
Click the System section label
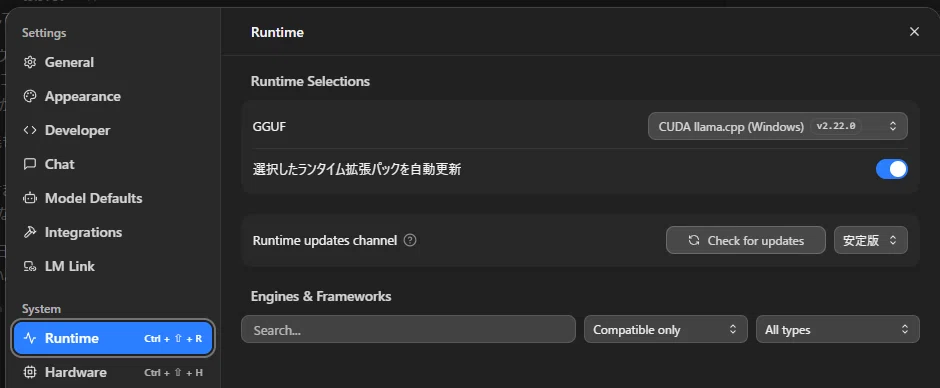point(41,309)
